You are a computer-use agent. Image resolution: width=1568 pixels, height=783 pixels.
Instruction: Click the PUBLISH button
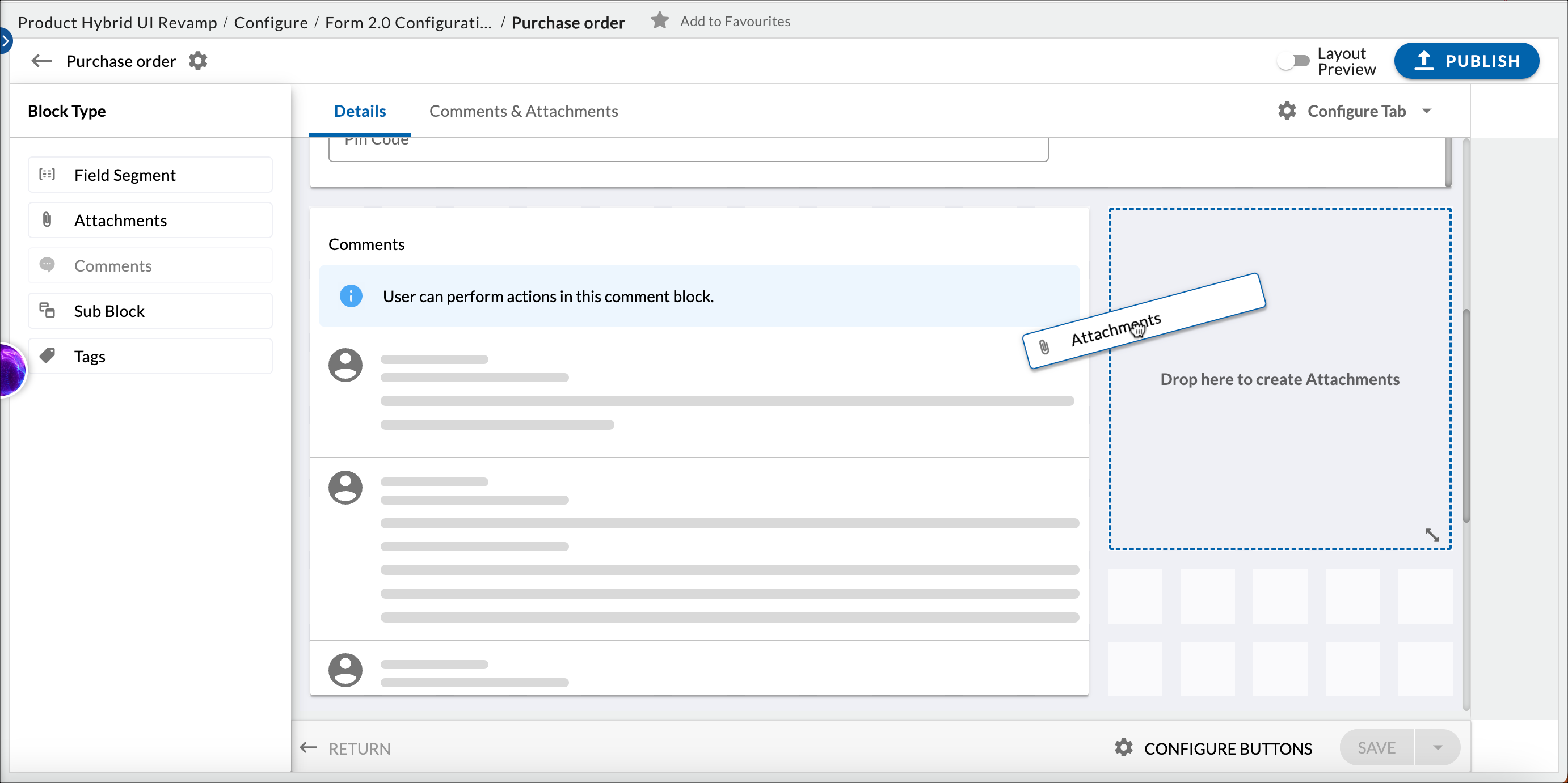[1466, 61]
